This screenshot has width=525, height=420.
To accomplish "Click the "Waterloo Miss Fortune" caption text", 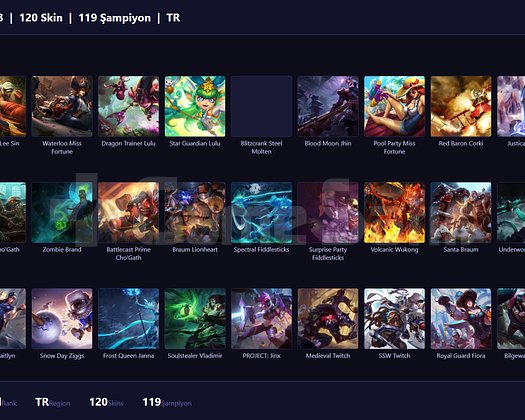I will [62, 147].
